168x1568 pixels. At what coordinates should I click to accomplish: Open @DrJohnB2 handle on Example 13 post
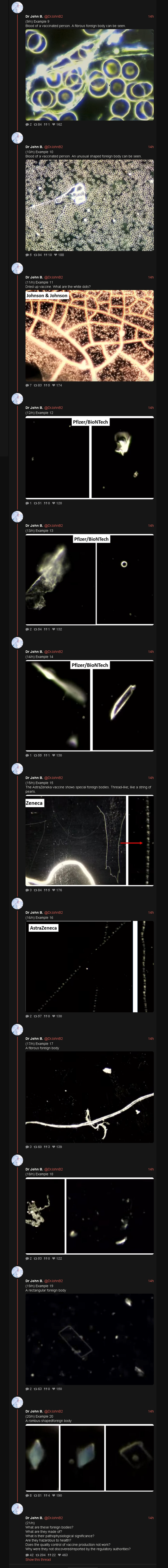(54, 526)
